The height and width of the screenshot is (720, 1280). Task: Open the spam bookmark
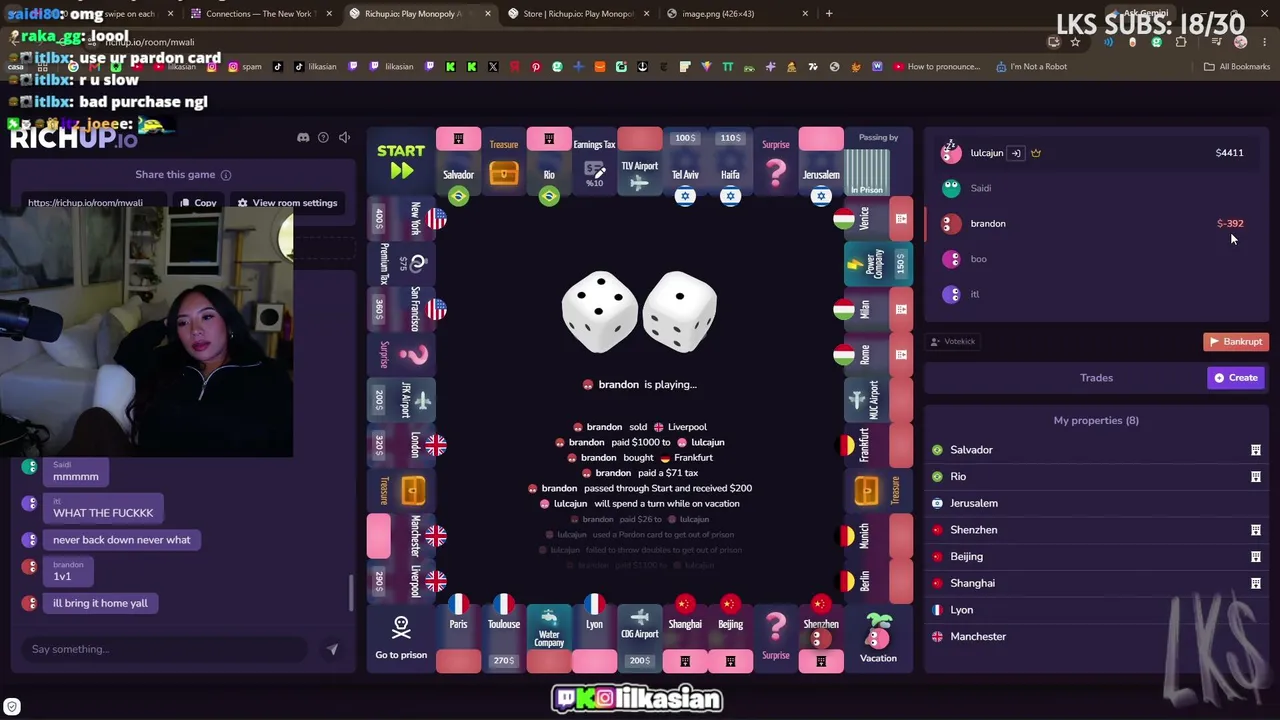coord(244,67)
